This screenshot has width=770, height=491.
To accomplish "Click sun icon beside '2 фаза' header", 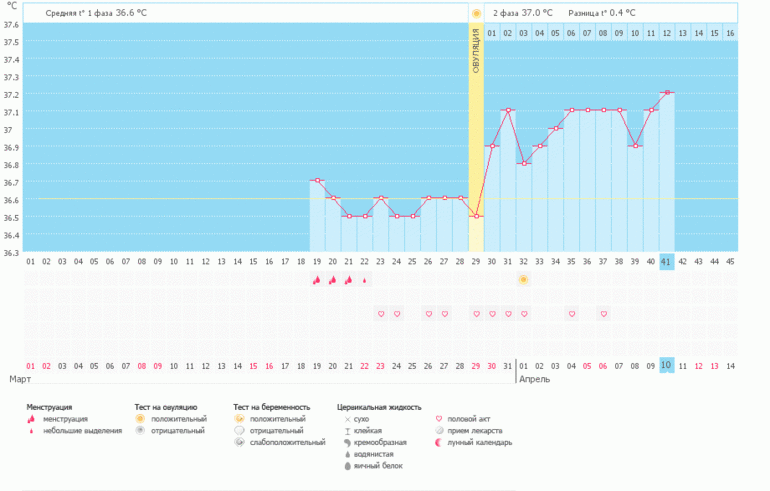I will point(477,13).
